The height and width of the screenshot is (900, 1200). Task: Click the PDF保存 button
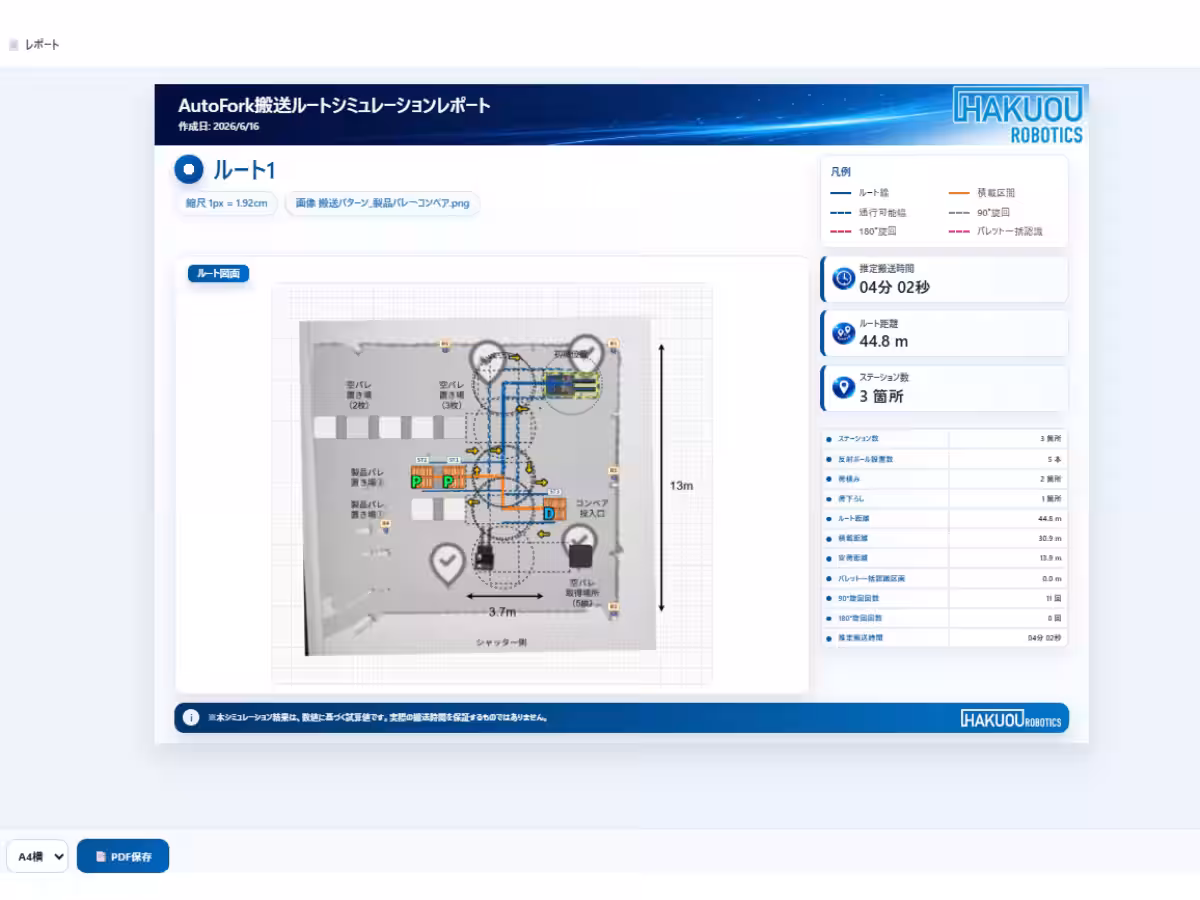123,856
